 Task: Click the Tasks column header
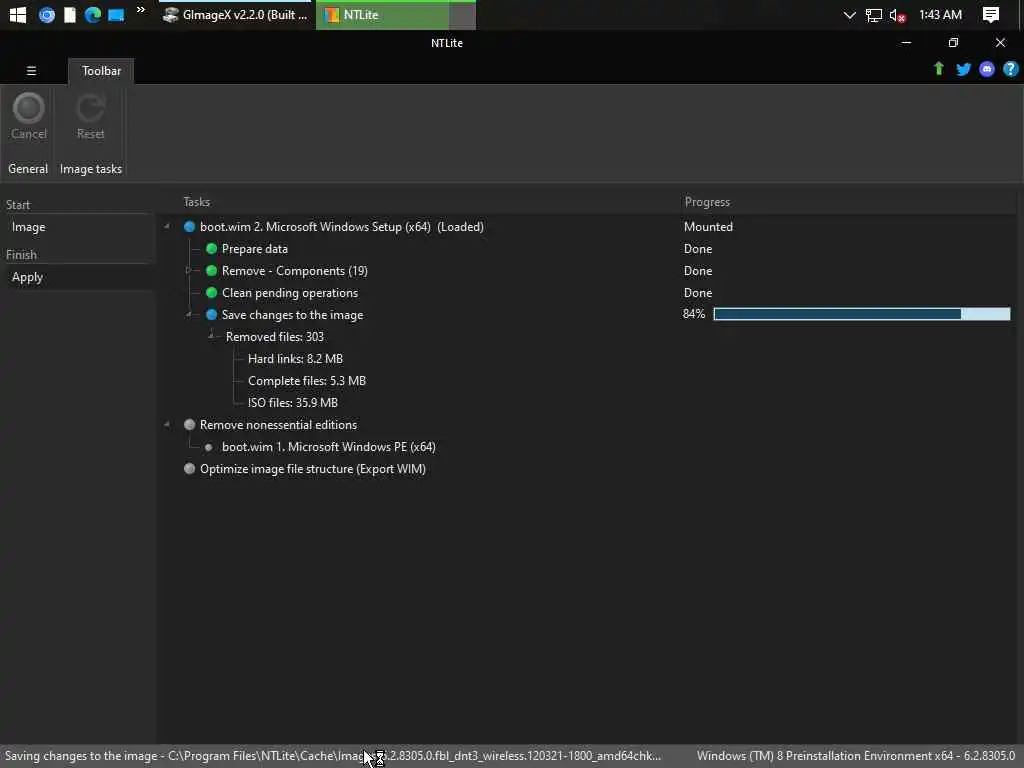click(x=197, y=202)
